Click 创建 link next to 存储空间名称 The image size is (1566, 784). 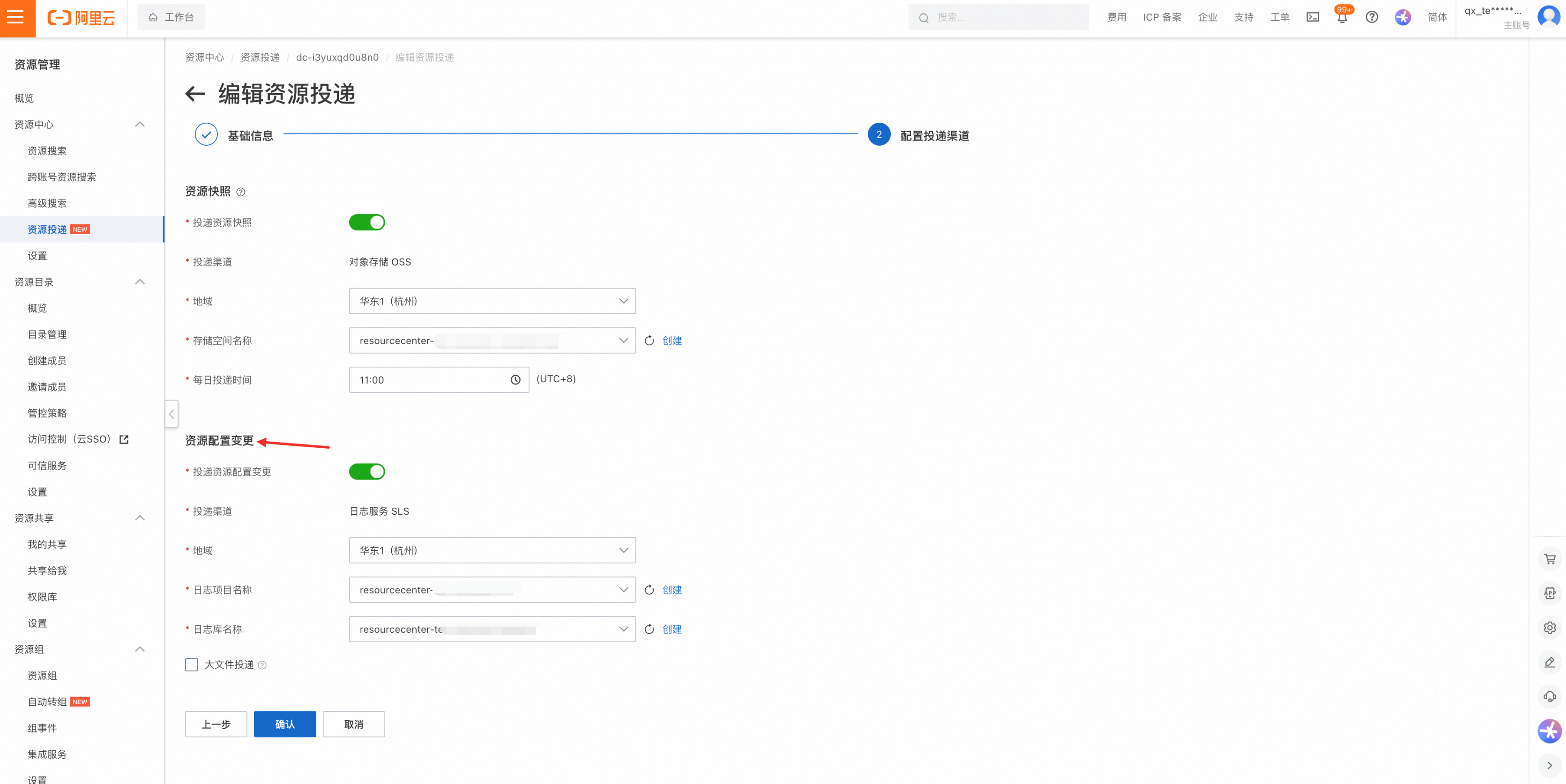click(x=672, y=340)
